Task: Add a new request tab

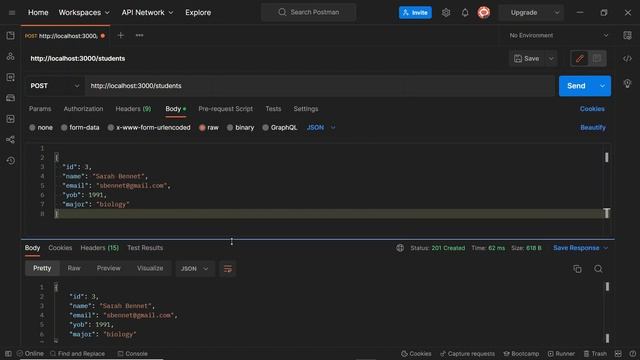Action: click(x=120, y=36)
